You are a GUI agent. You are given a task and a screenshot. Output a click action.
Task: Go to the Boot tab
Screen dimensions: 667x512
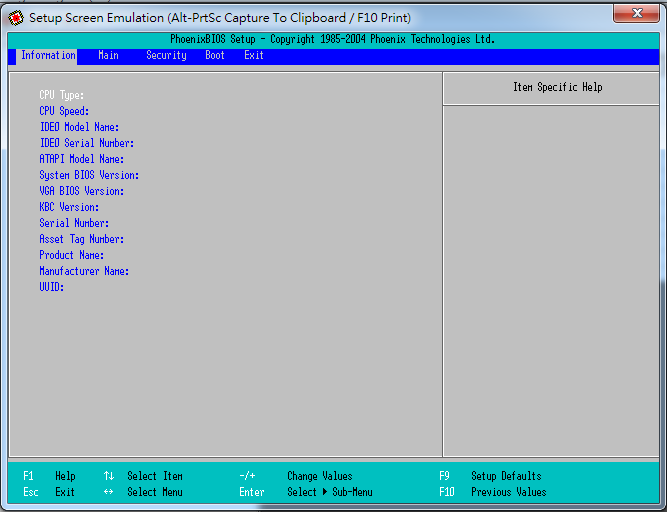click(215, 55)
